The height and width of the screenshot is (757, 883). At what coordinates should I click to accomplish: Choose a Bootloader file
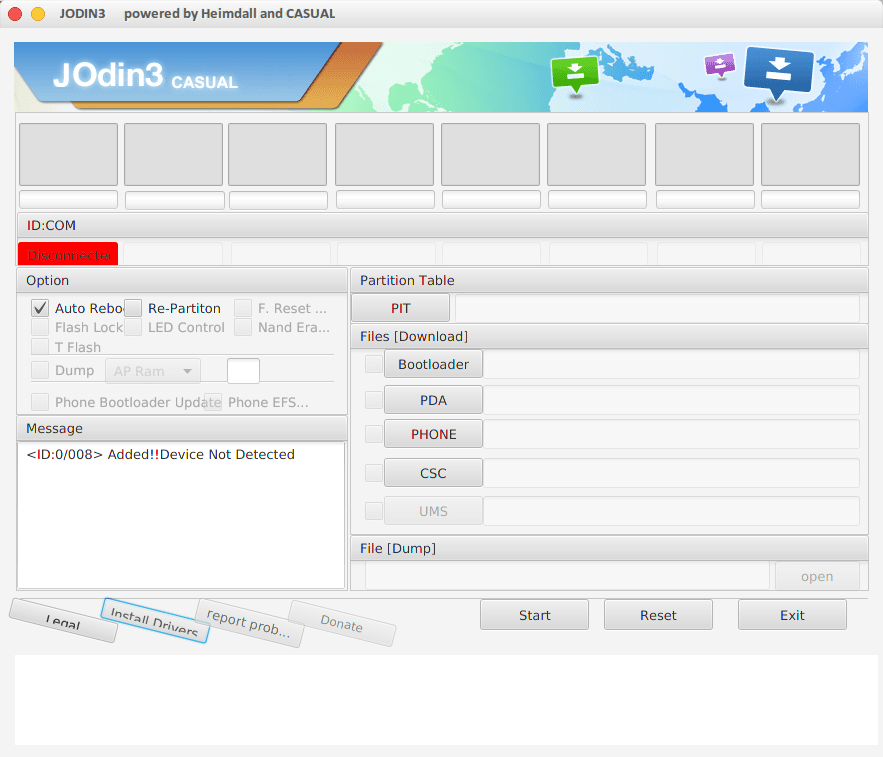[x=433, y=364]
